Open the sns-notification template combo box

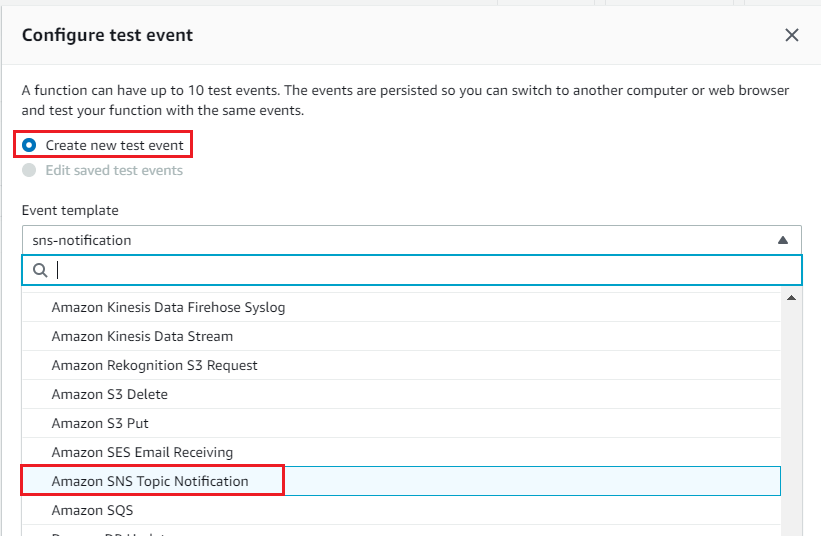point(400,240)
